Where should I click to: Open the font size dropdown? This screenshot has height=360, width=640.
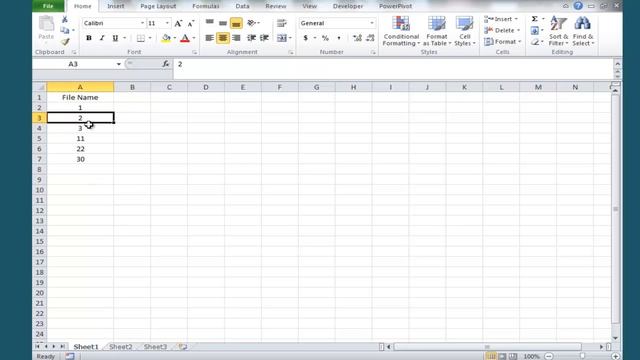(x=167, y=23)
